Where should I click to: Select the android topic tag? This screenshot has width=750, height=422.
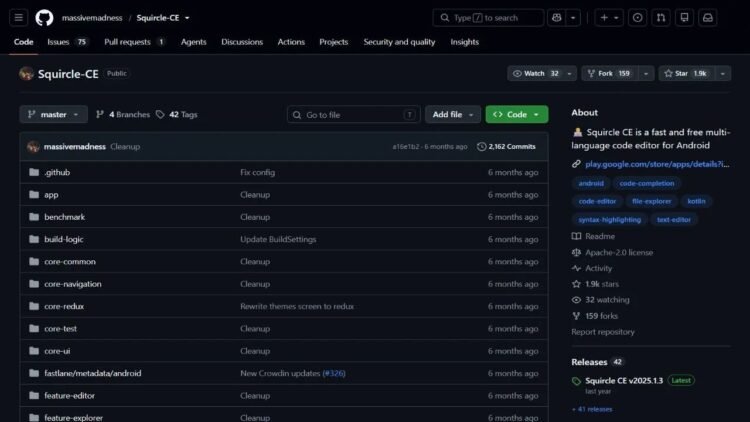[591, 183]
